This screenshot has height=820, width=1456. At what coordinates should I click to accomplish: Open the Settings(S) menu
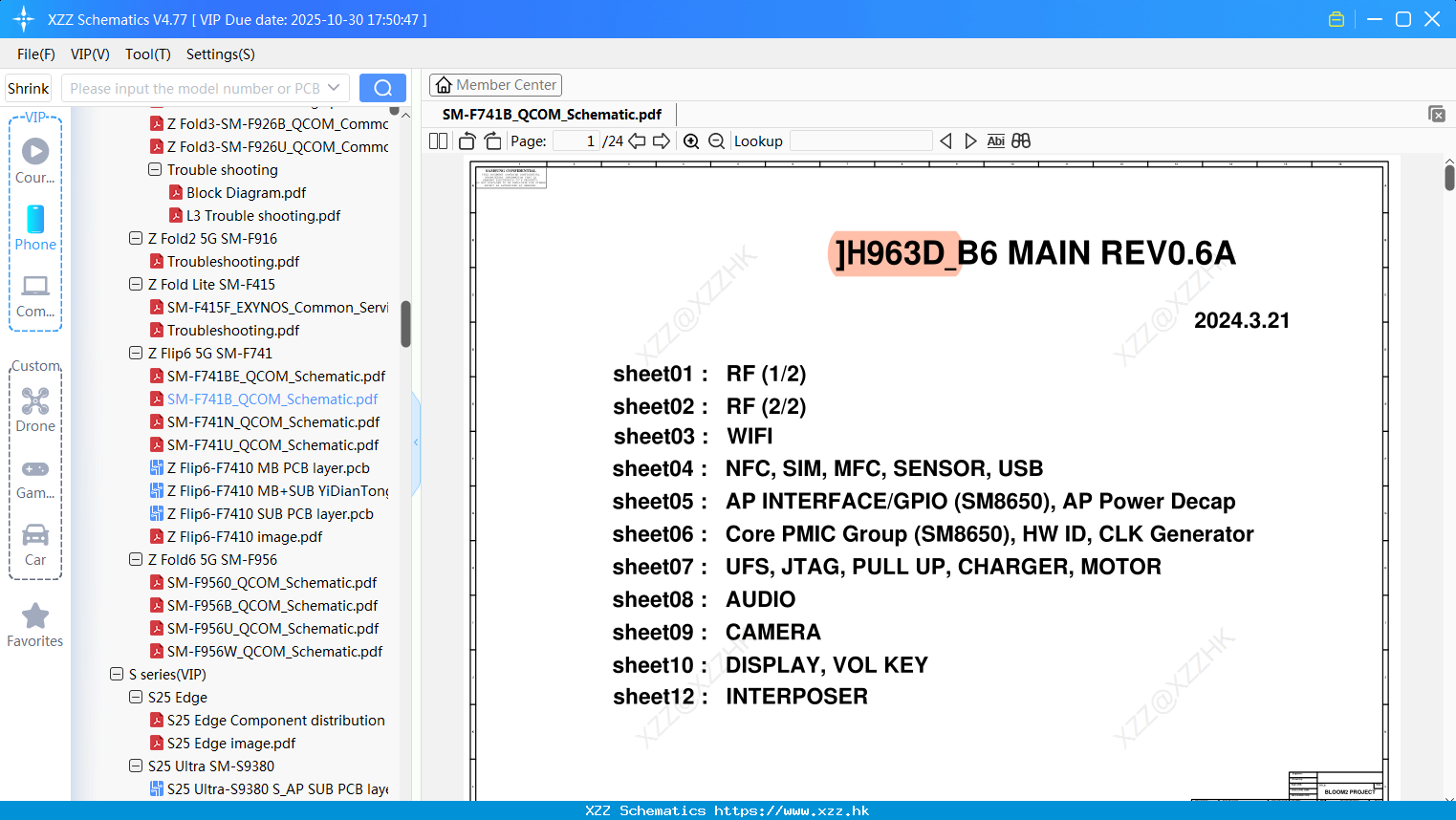(x=221, y=54)
